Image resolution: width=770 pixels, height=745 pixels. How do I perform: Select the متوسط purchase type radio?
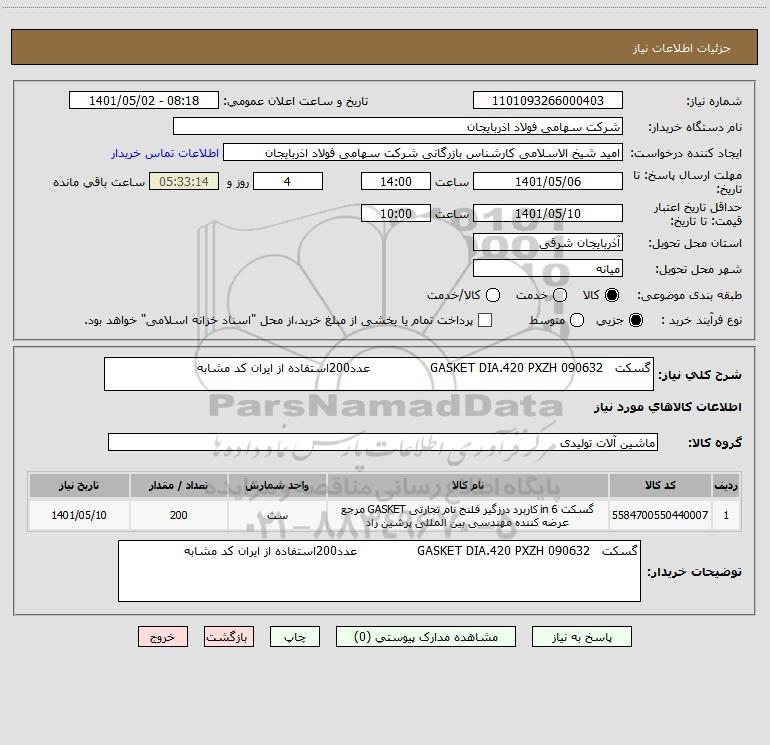tap(577, 320)
